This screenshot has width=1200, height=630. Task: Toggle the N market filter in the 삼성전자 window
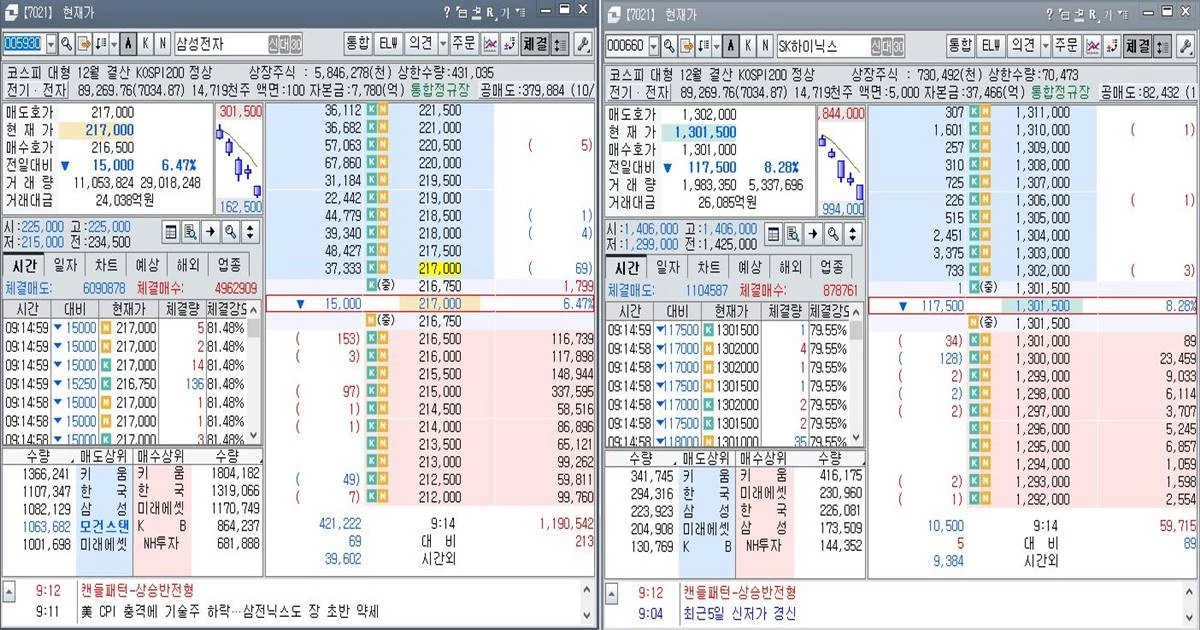tap(163, 45)
